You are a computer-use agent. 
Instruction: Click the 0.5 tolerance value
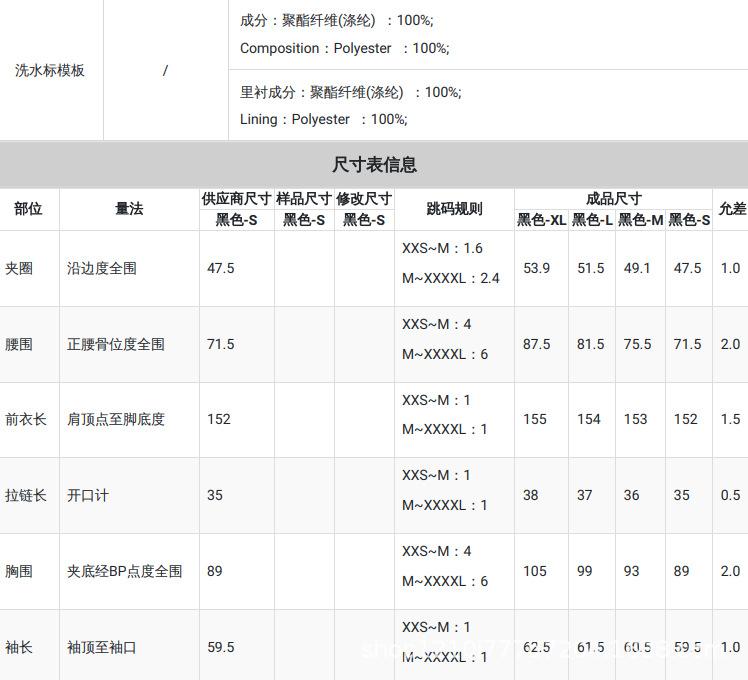730,495
